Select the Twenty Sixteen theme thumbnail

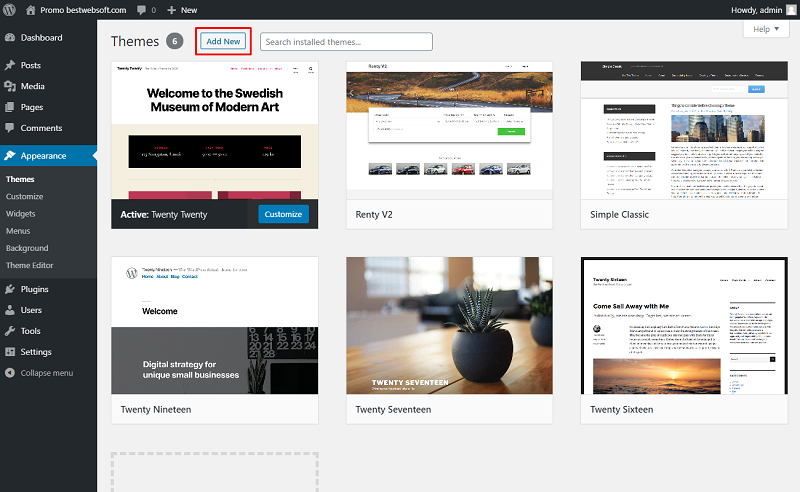[x=684, y=326]
